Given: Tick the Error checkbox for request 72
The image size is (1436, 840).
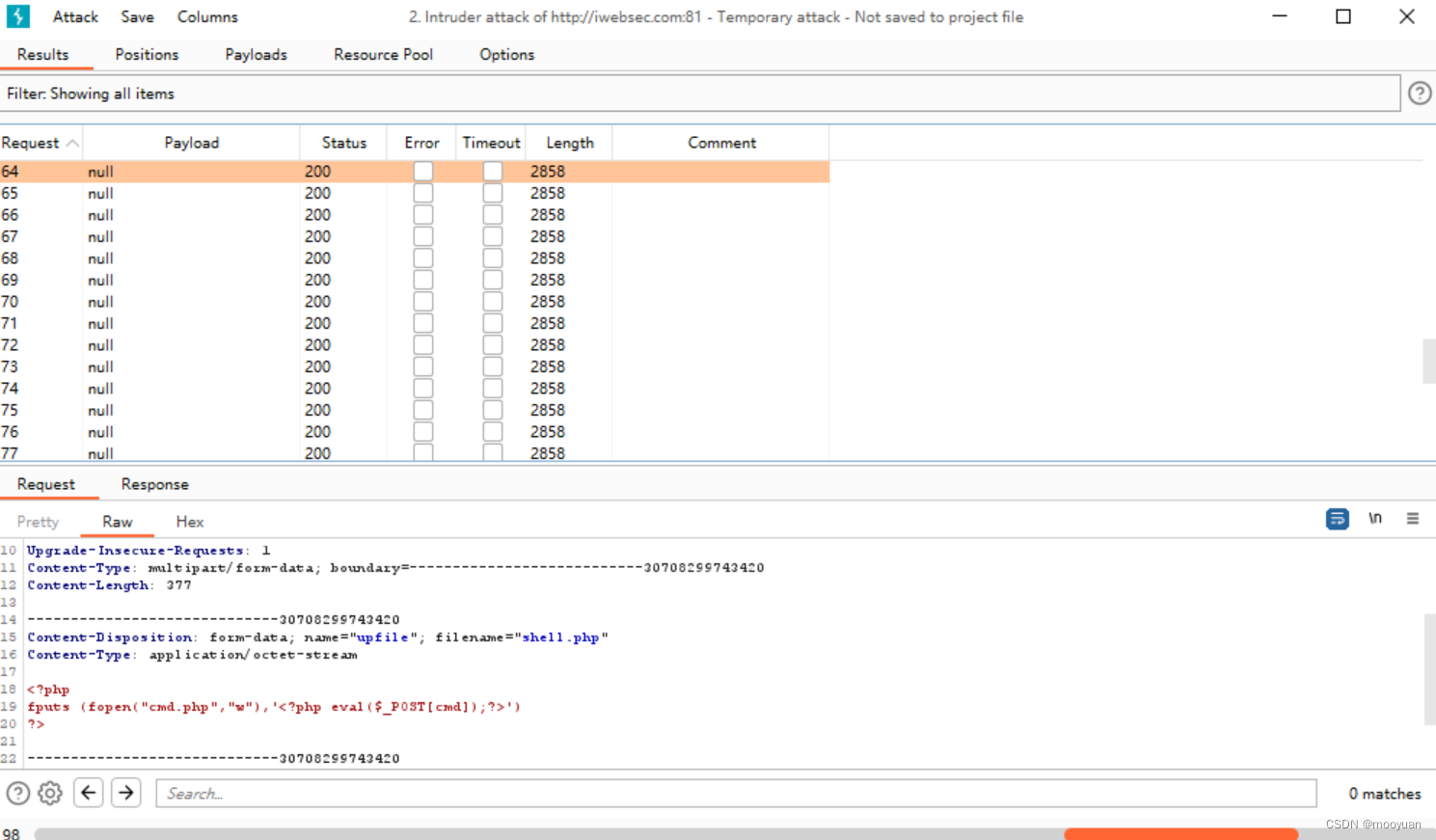Looking at the screenshot, I should pos(422,344).
